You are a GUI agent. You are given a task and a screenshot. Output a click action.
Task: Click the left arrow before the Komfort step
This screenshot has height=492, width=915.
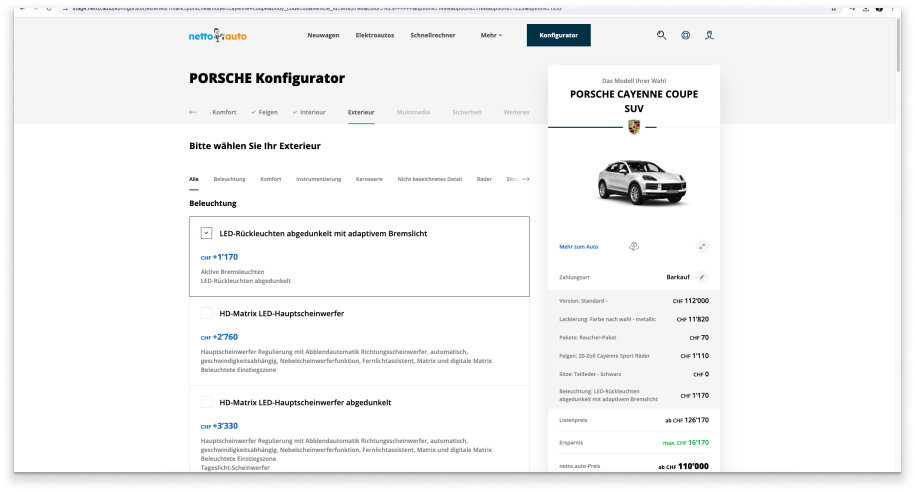pos(193,112)
